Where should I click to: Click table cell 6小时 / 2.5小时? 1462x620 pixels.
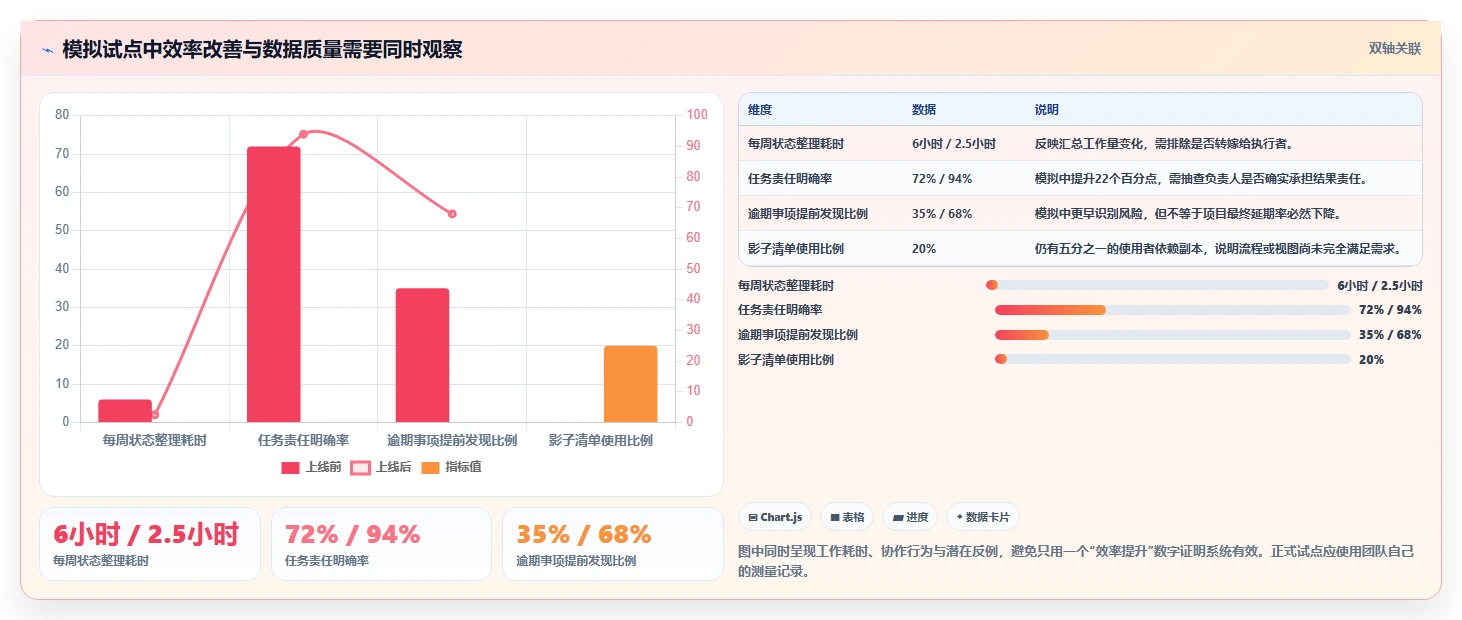click(954, 144)
